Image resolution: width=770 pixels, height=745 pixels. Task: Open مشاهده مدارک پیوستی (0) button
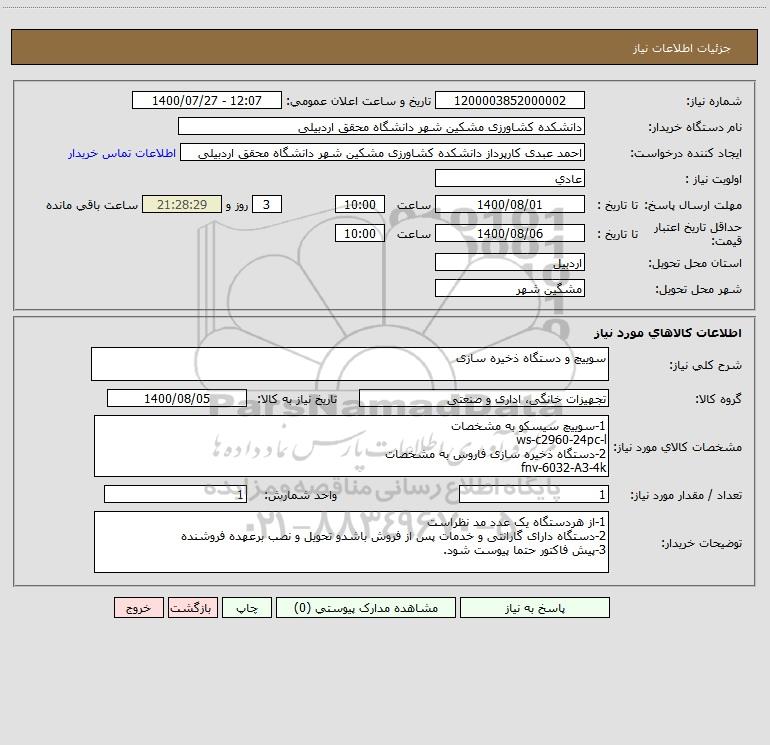pyautogui.click(x=366, y=608)
